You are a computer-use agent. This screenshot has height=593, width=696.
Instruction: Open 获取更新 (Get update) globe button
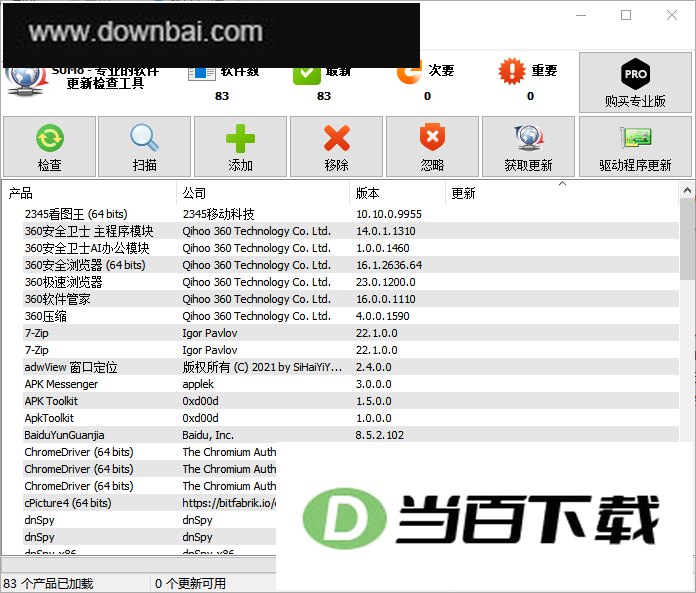pos(528,147)
